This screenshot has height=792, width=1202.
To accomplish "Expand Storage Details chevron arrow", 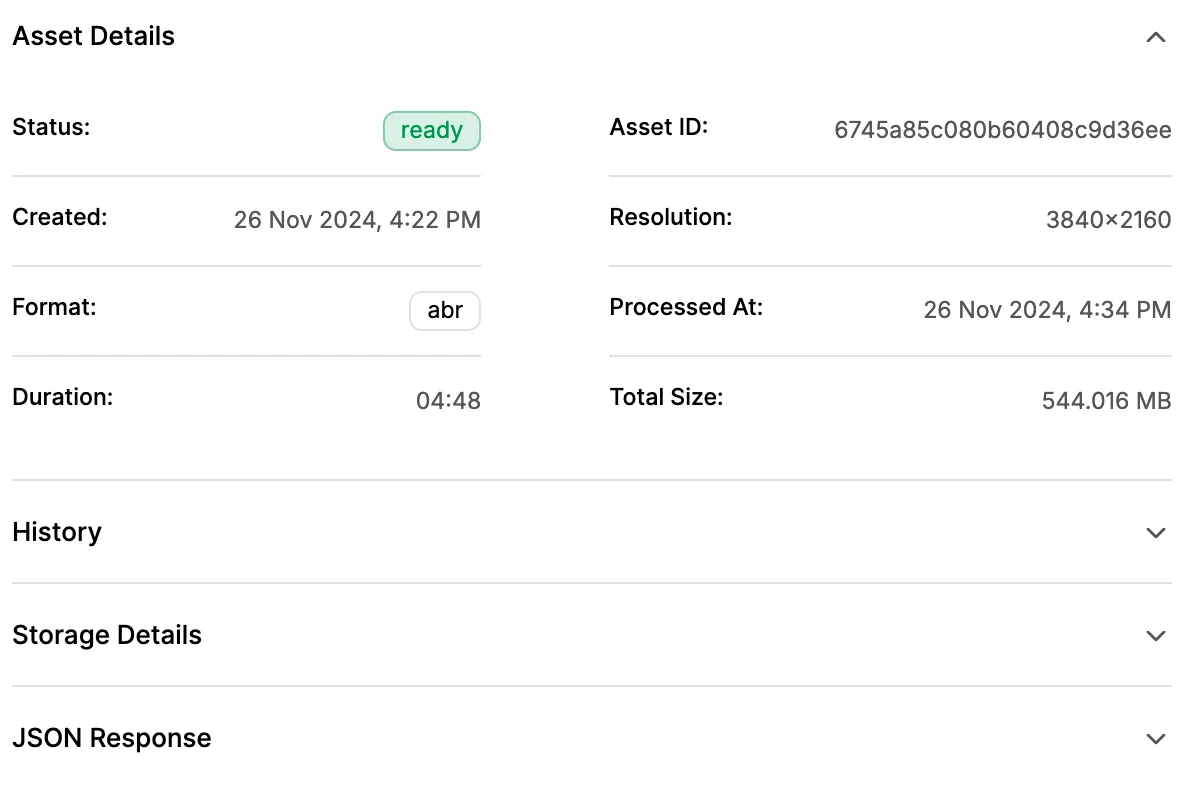I will (x=1156, y=636).
